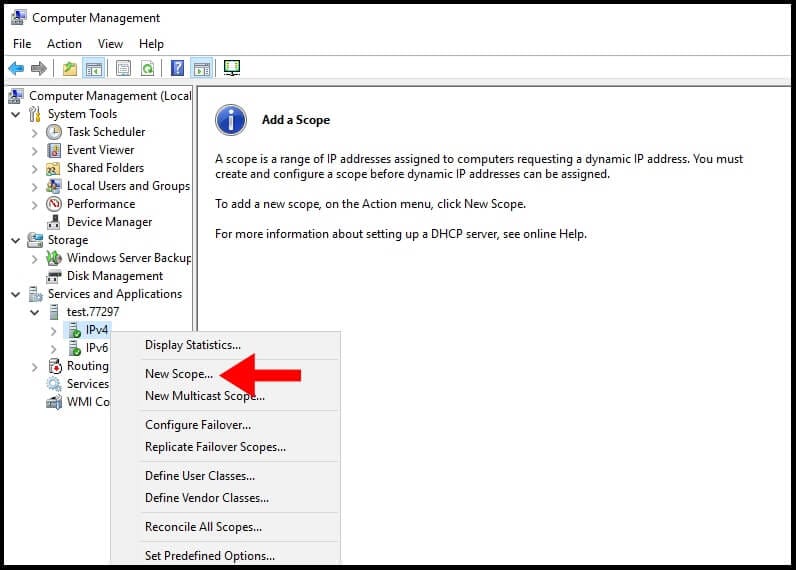Click the Computer Management title bar icon
796x570 pixels.
coord(18,18)
